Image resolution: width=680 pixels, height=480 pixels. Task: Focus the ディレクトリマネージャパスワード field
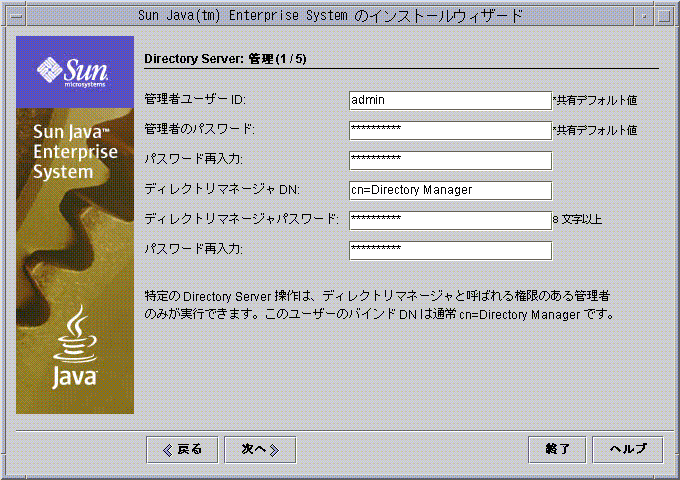point(450,221)
